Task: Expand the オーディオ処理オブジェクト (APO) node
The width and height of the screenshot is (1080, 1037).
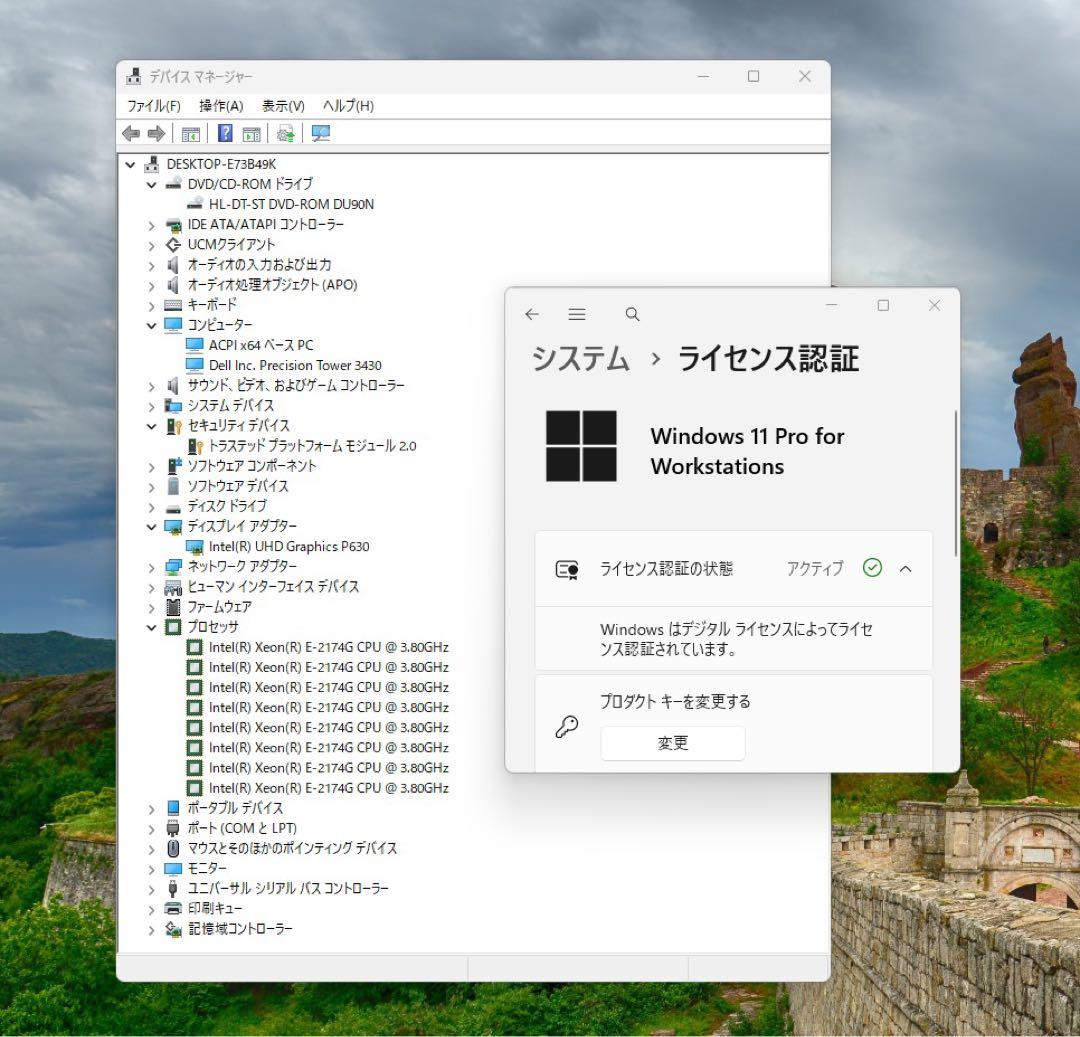Action: point(152,285)
